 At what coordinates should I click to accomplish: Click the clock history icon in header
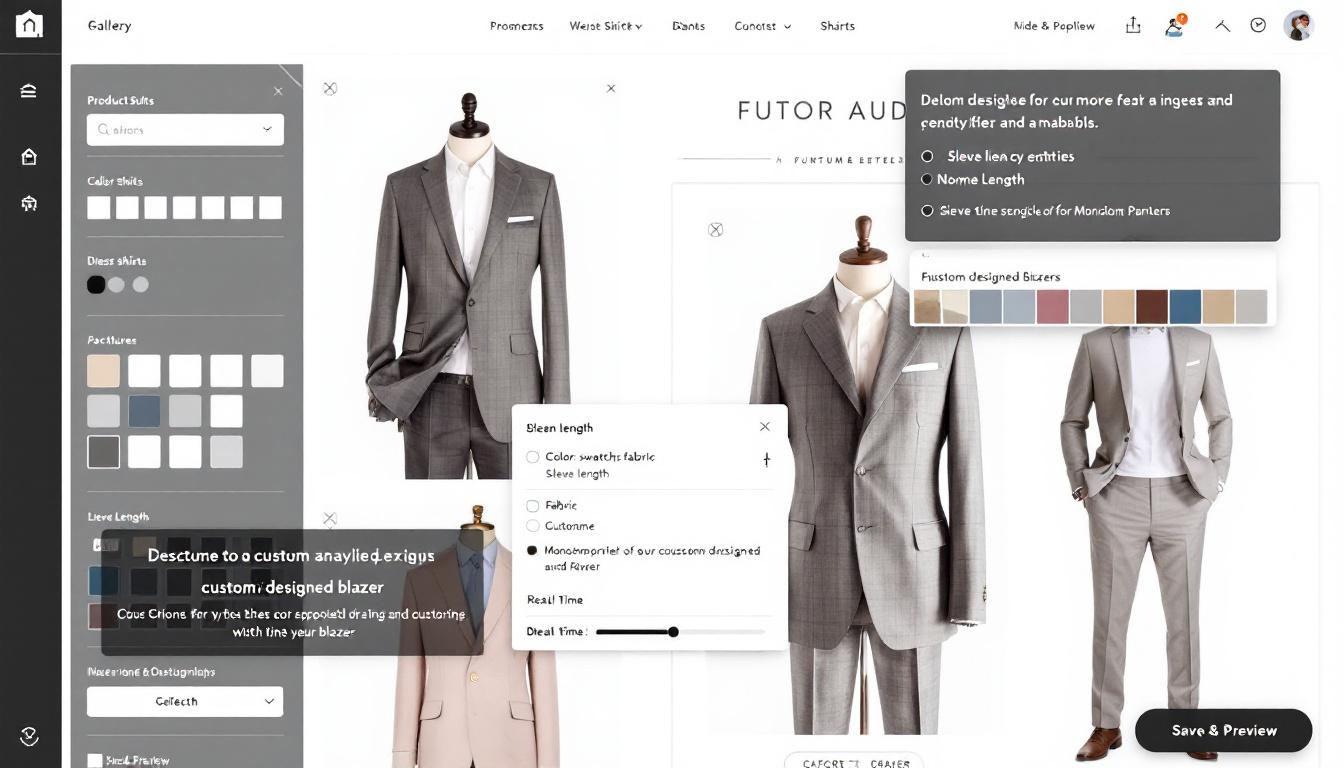1258,26
